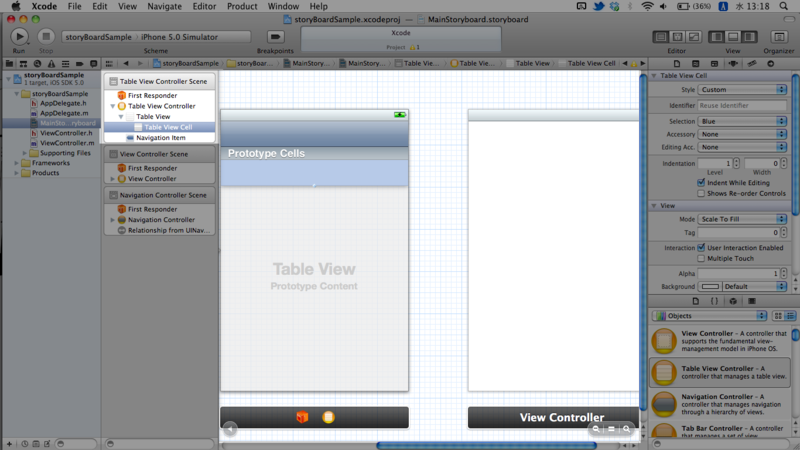This screenshot has width=800, height=450.
Task: Open the Editor menu
Action: tap(204, 6)
